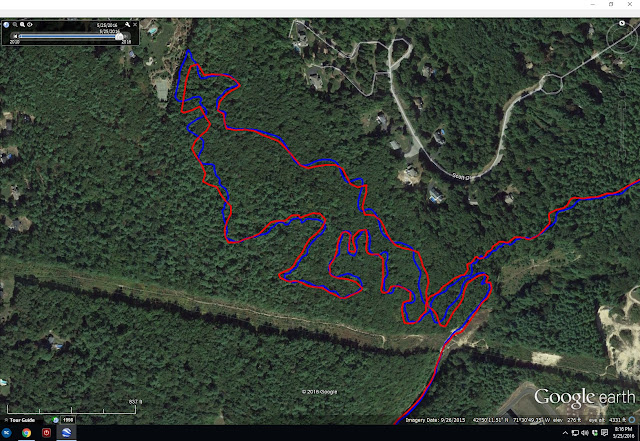Screen dimensions: 640x441
Task: Click the time slider handle
Action: point(119,37)
